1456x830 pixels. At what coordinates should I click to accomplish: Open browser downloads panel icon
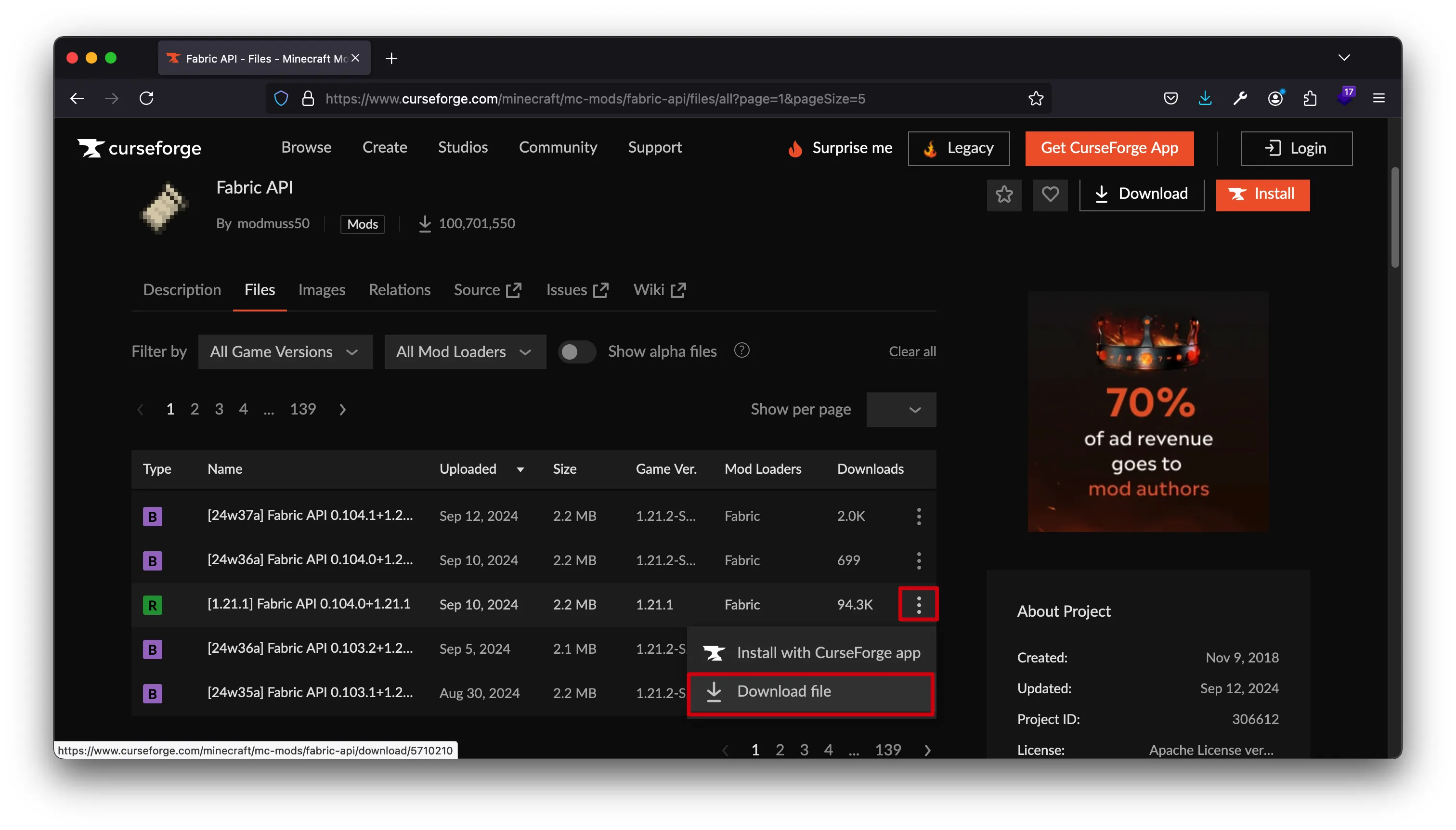click(1205, 99)
